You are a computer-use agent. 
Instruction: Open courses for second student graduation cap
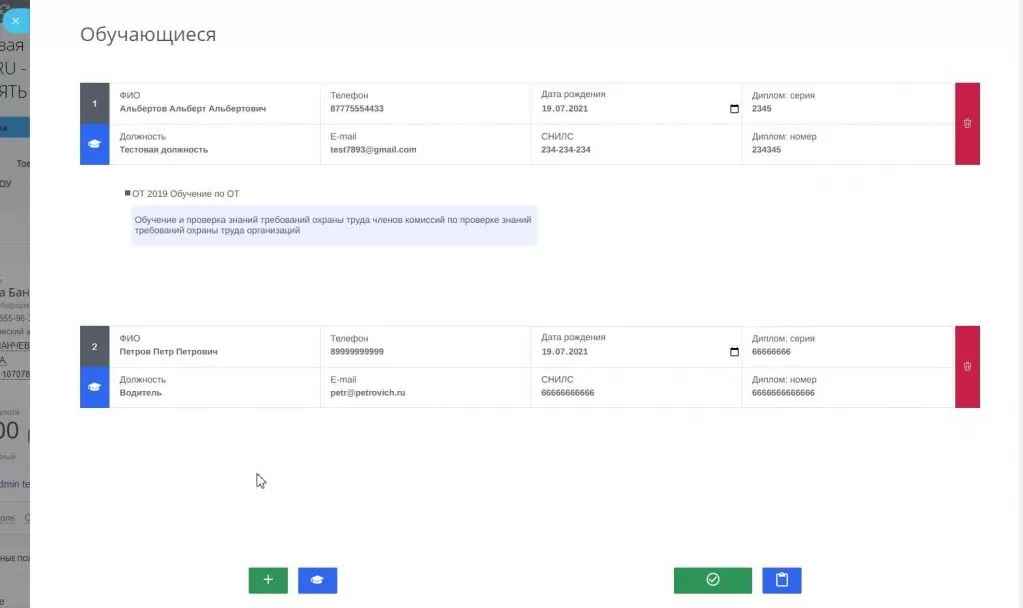click(94, 387)
